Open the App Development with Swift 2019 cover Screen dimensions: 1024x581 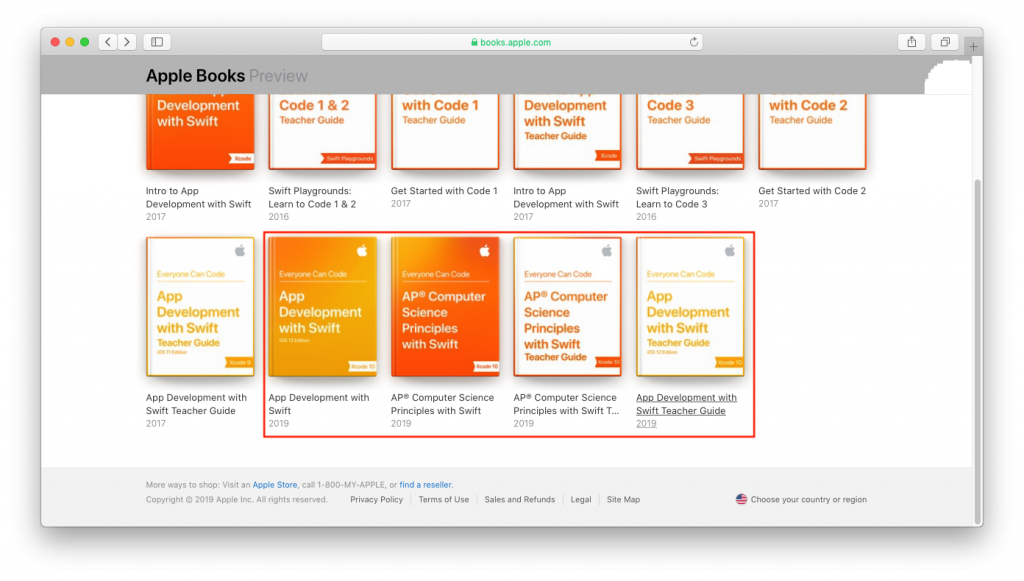(323, 306)
